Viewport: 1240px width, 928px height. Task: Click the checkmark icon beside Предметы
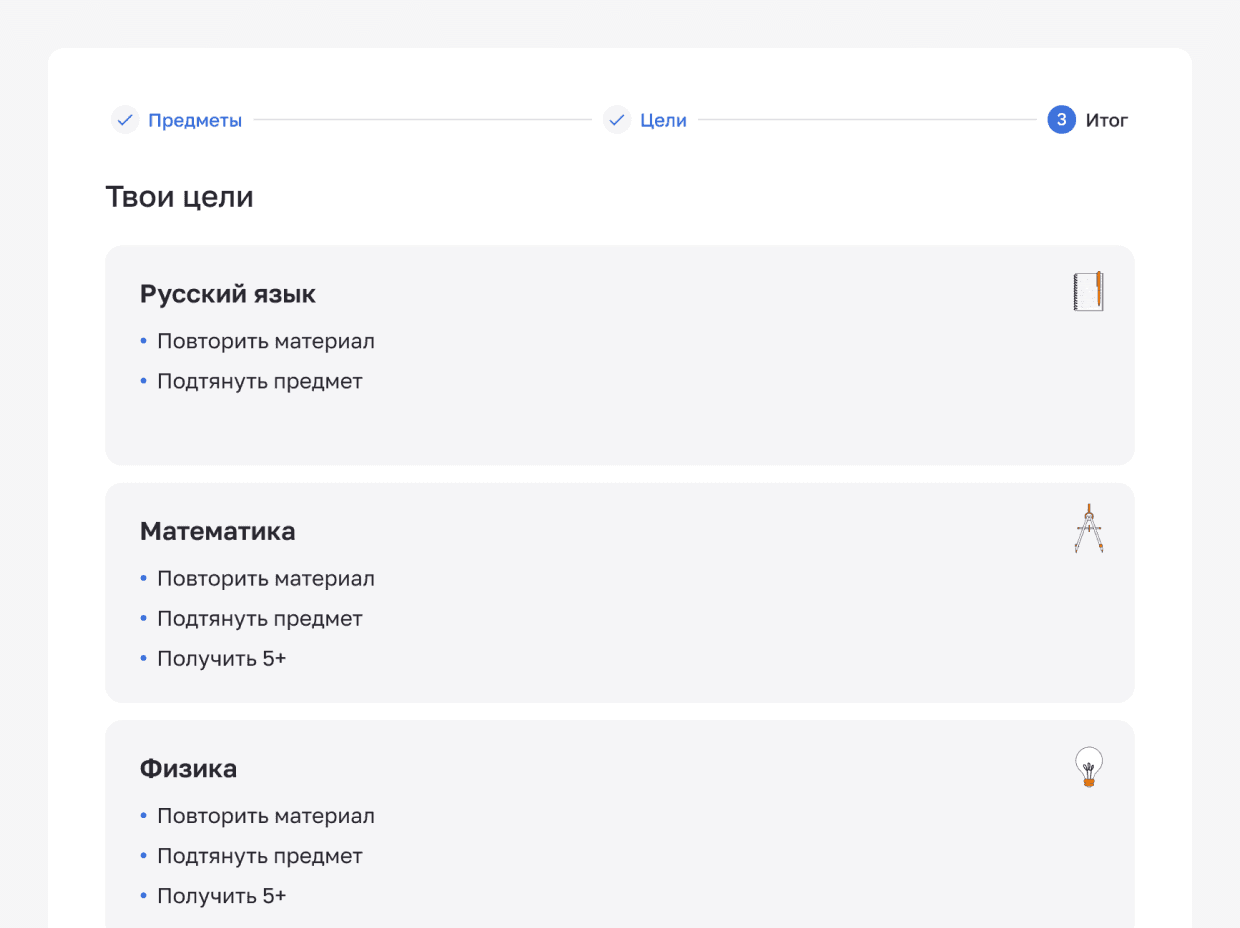point(125,120)
